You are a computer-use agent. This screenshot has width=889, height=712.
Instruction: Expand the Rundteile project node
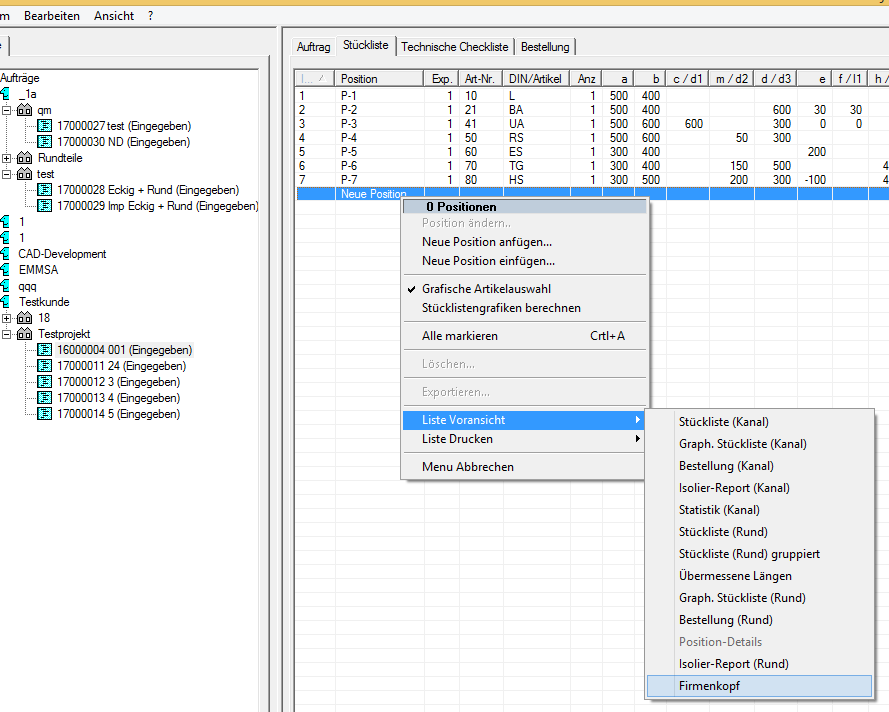tap(6, 158)
